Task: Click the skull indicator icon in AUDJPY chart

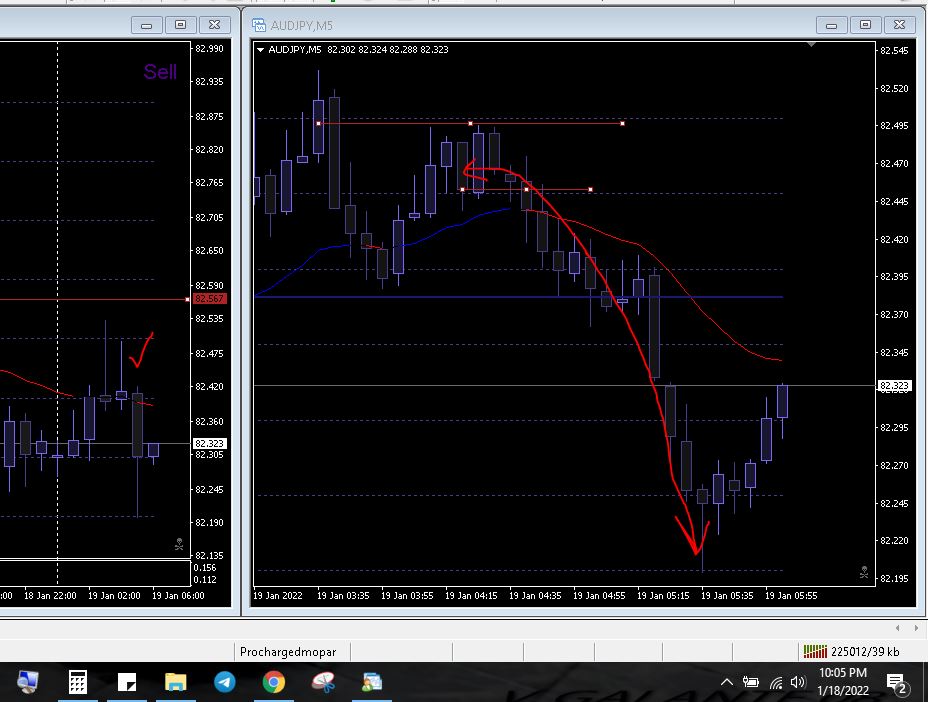Action: tap(864, 572)
